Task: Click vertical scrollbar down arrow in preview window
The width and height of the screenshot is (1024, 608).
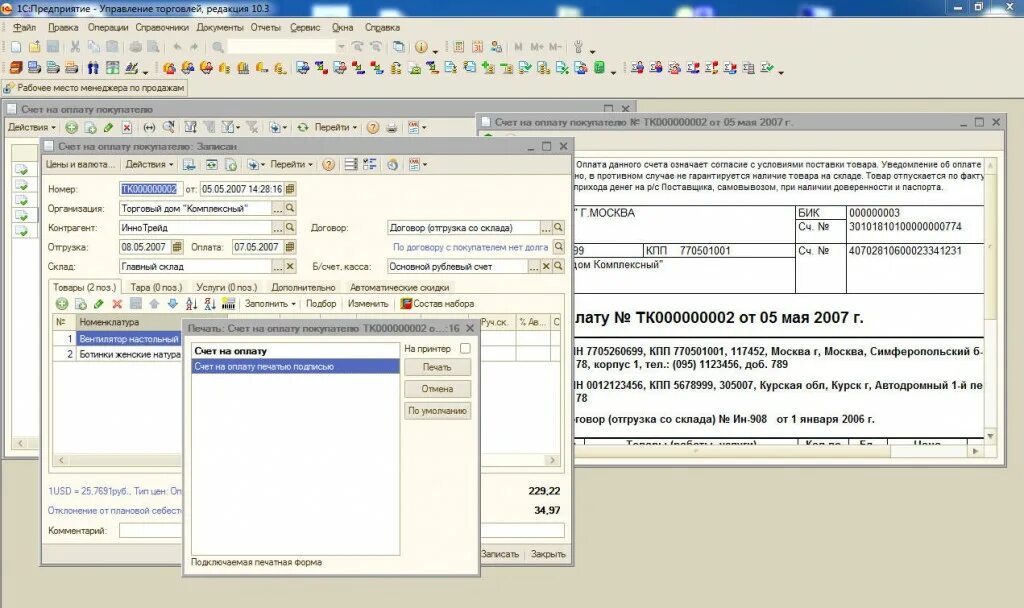Action: (991, 436)
